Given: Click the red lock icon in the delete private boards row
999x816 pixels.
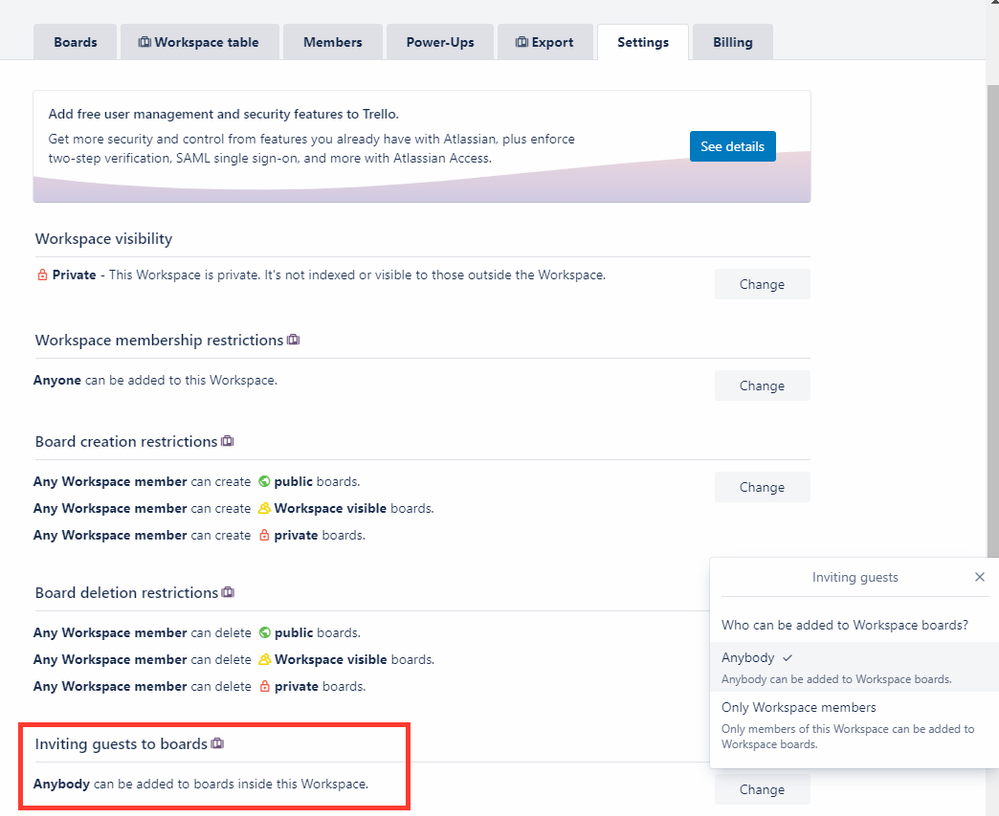Looking at the screenshot, I should pyautogui.click(x=264, y=686).
